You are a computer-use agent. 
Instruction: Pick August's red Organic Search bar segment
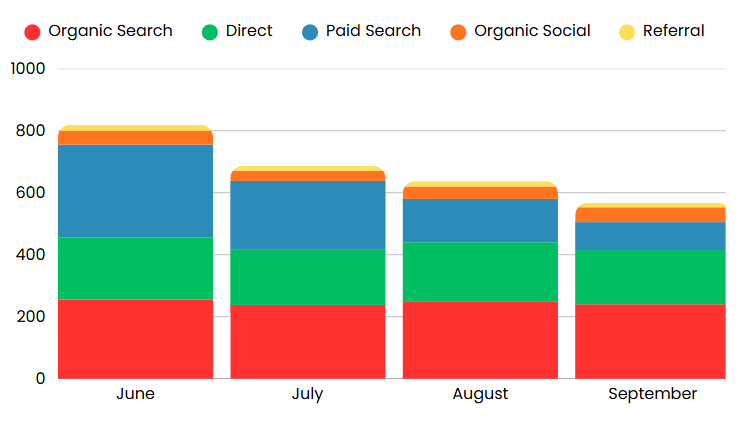480,339
